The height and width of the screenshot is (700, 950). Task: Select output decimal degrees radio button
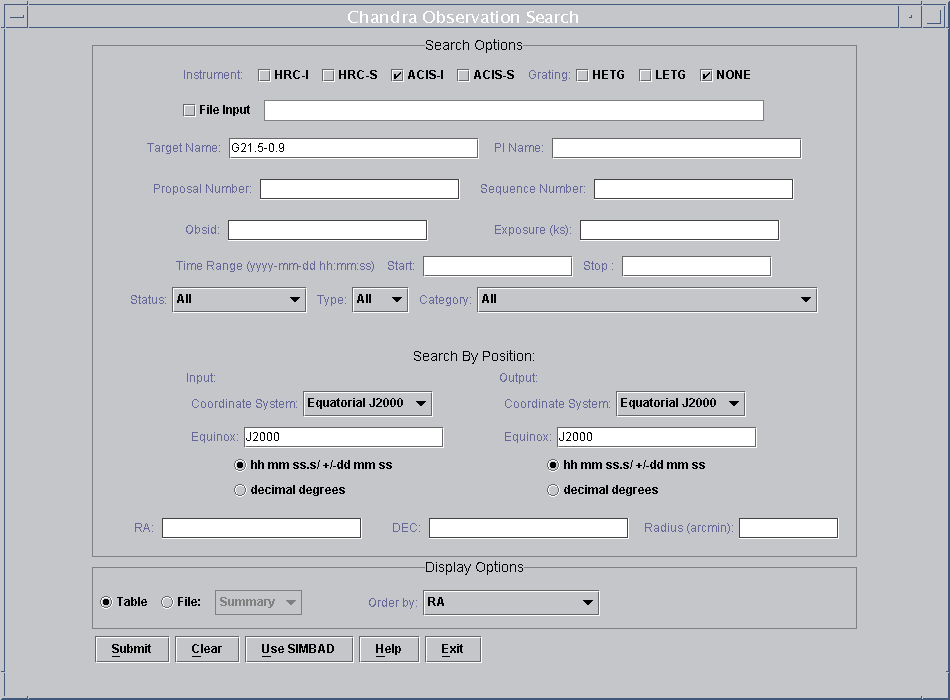pos(553,490)
